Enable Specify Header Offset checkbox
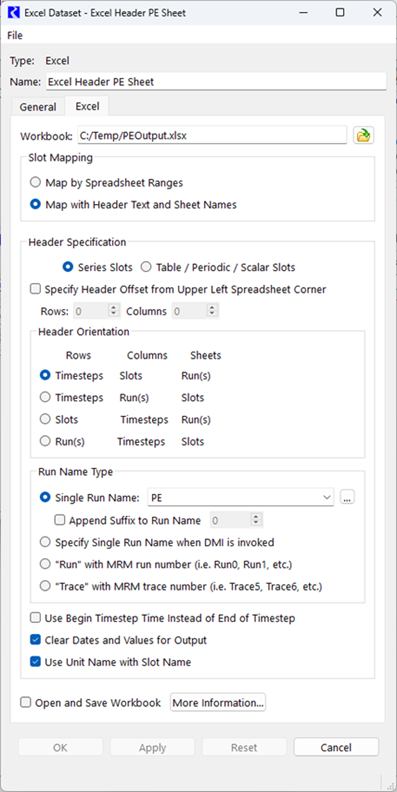The image size is (397, 792). click(35, 289)
